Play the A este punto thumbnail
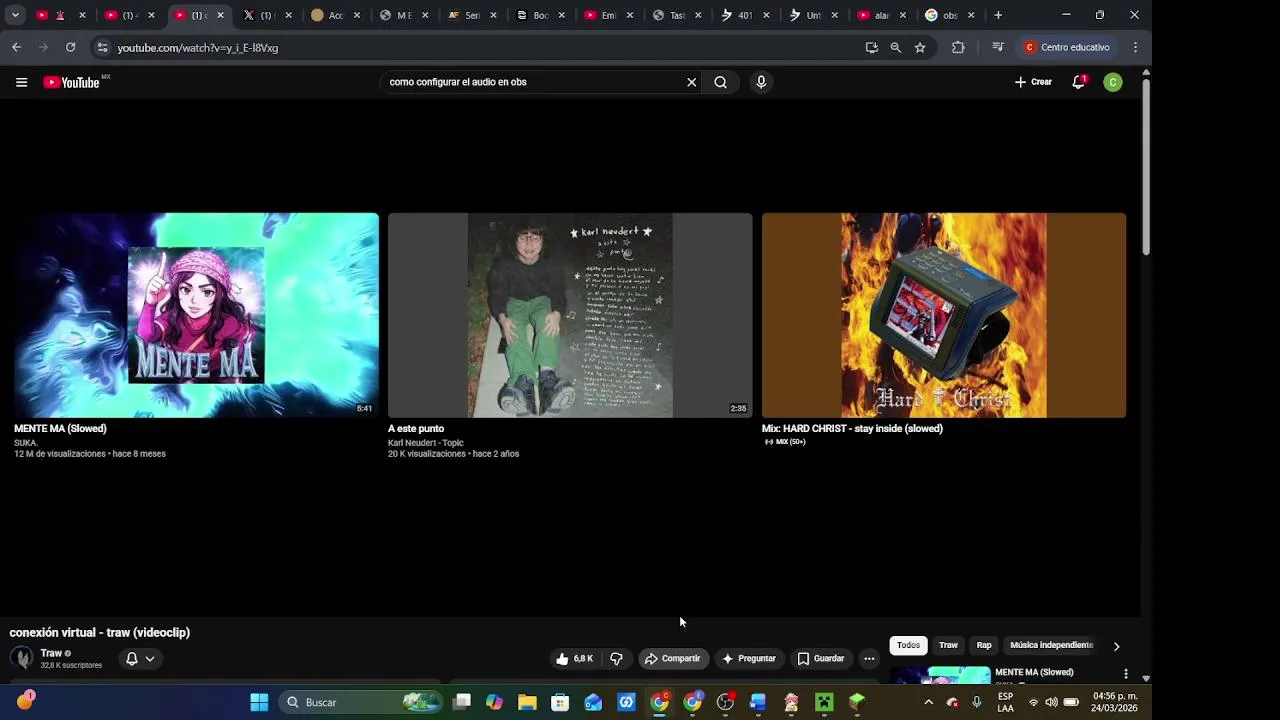The height and width of the screenshot is (720, 1280). (570, 315)
